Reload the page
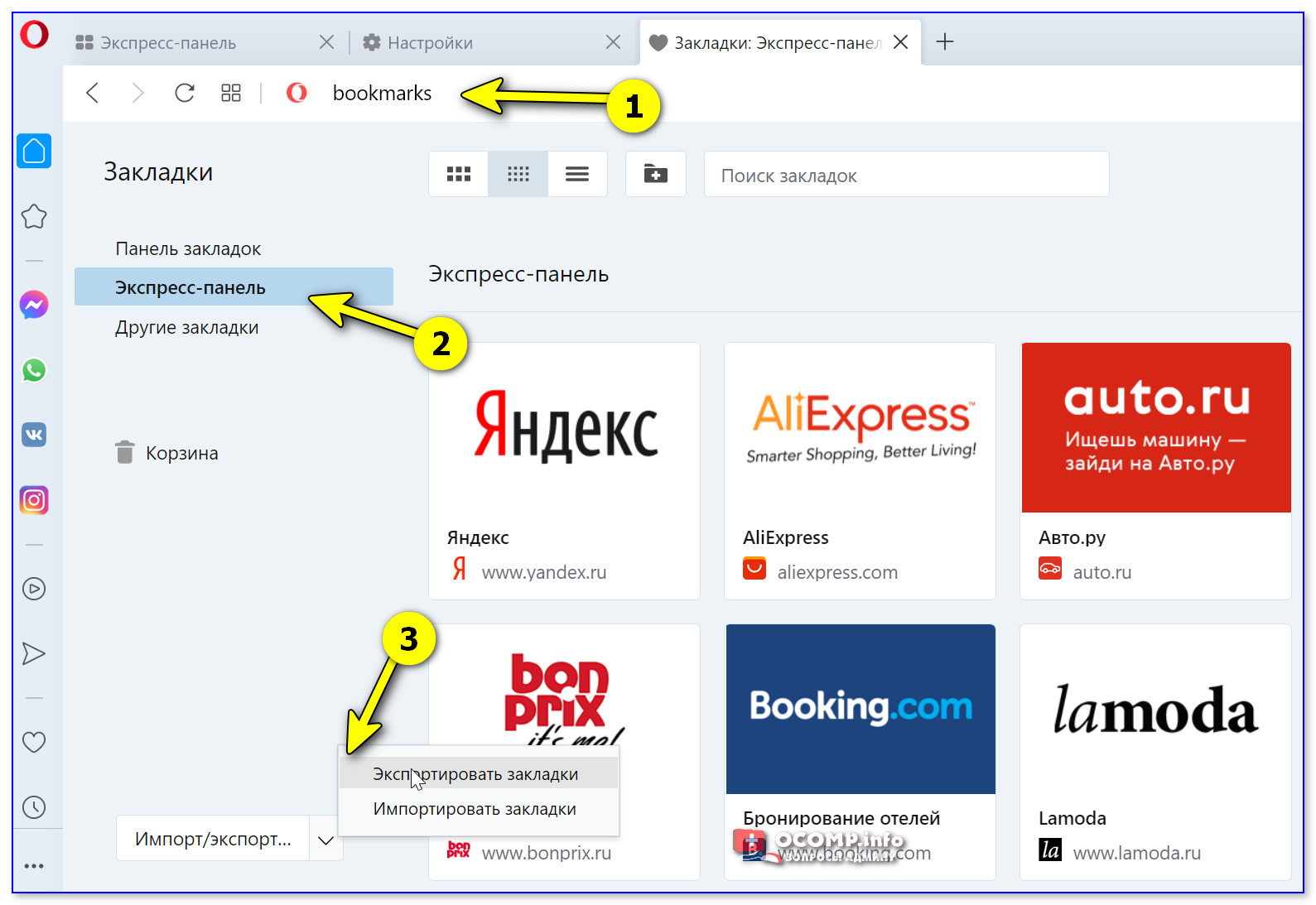 185,93
